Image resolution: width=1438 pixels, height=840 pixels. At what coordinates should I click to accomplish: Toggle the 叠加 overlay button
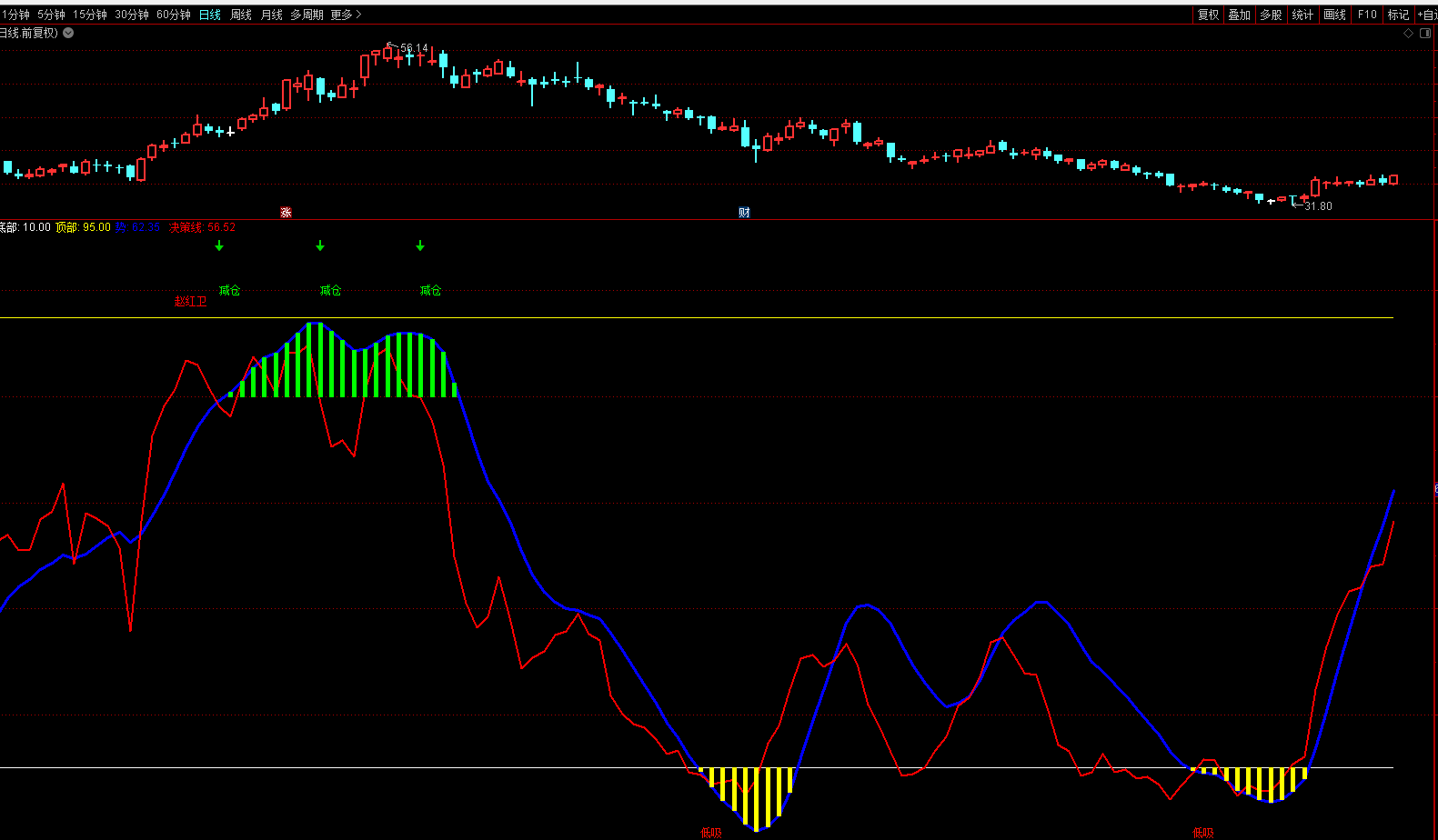(x=1239, y=15)
